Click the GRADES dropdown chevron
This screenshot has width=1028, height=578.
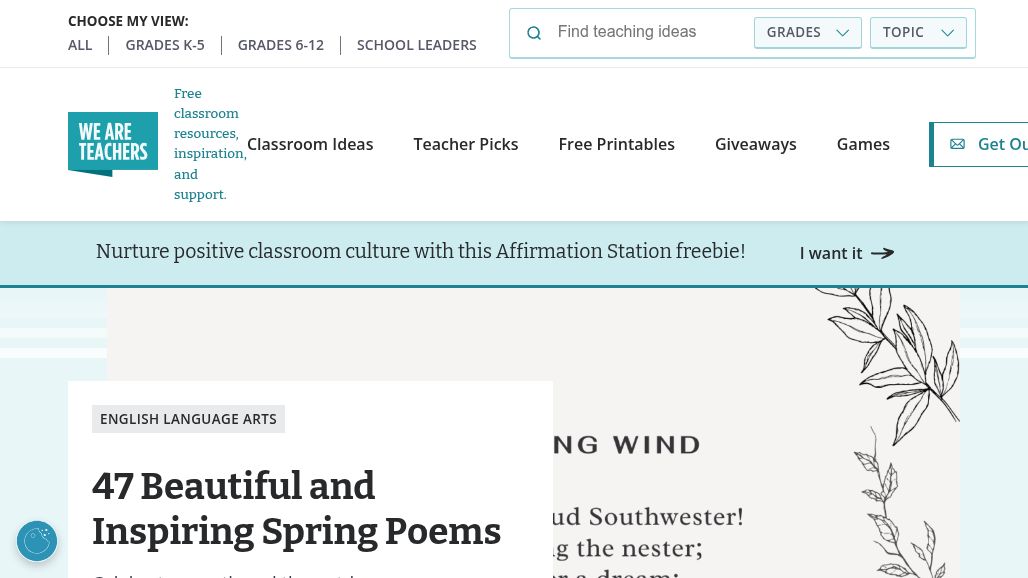click(842, 33)
